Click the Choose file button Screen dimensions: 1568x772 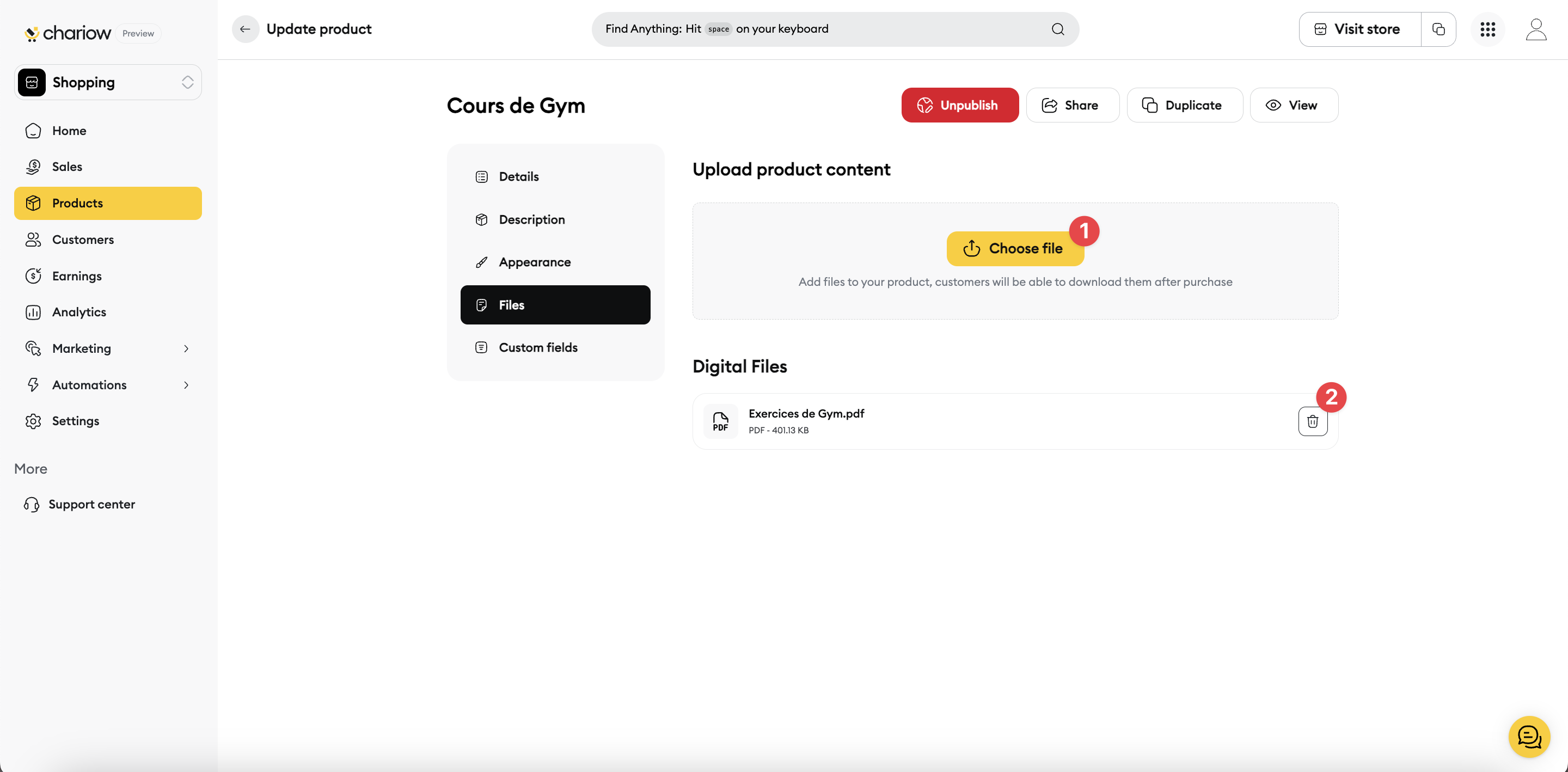pyautogui.click(x=1015, y=248)
